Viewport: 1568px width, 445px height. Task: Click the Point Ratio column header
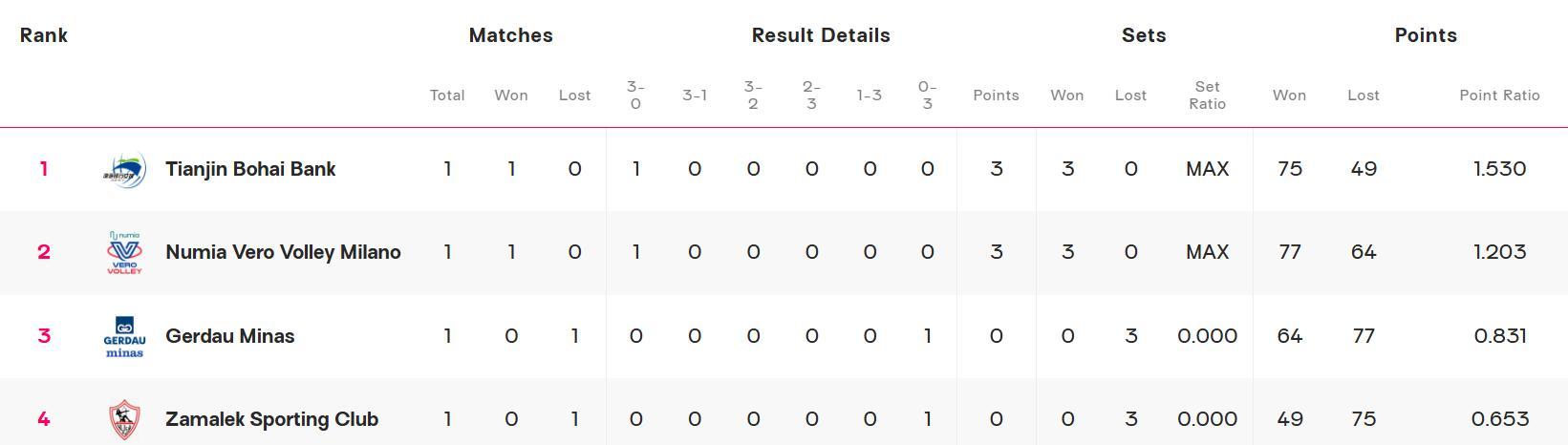[1499, 95]
